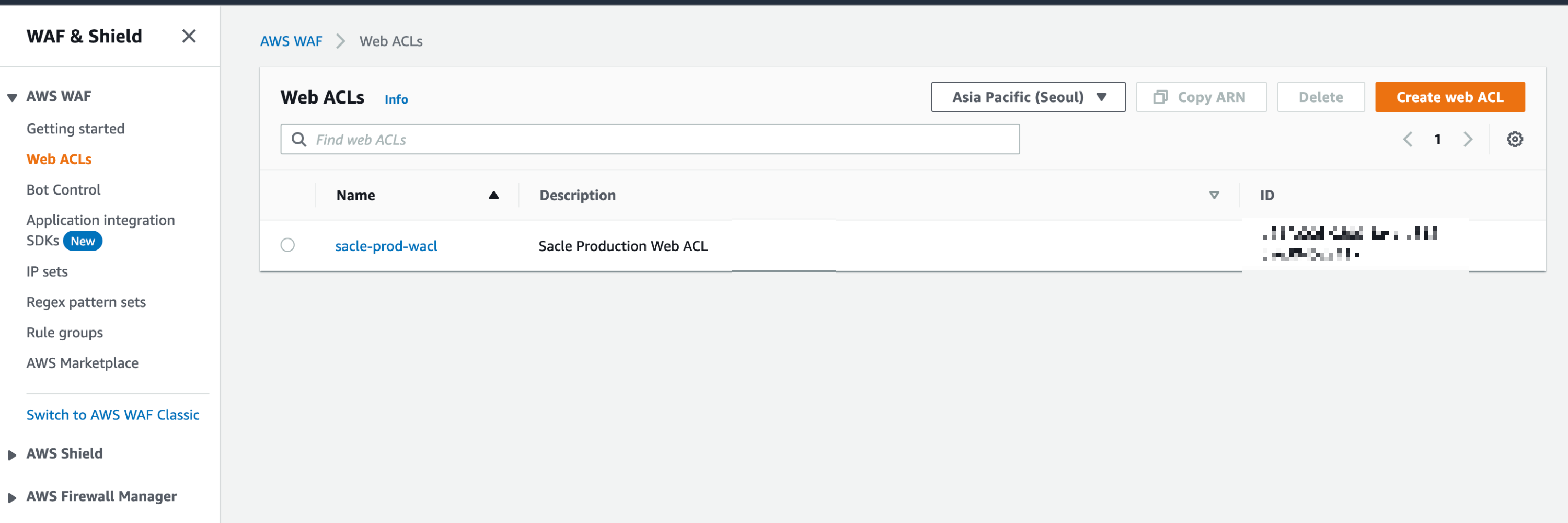Expand the AWS Shield section

(x=12, y=455)
